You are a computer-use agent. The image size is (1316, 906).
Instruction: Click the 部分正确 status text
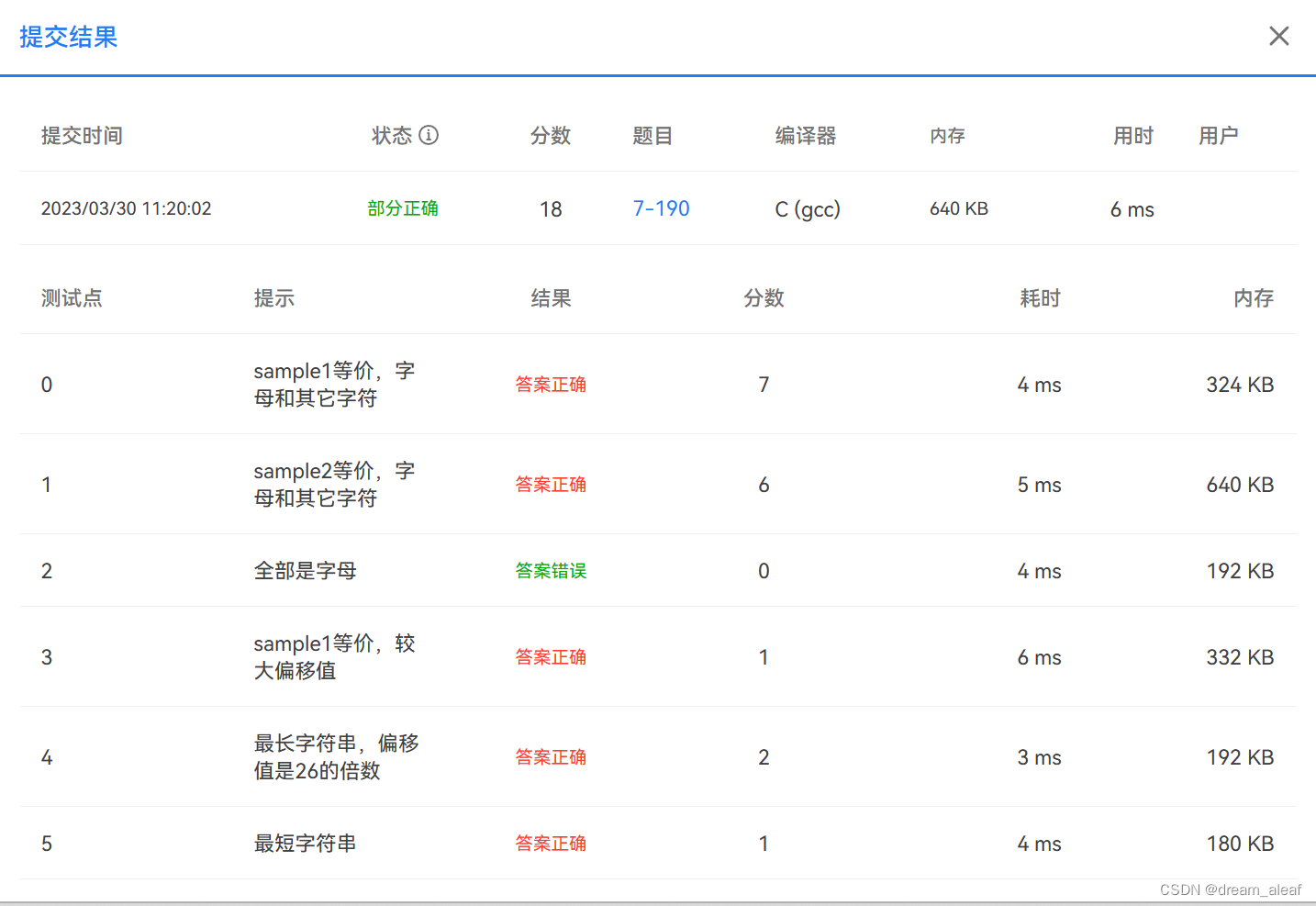(403, 208)
